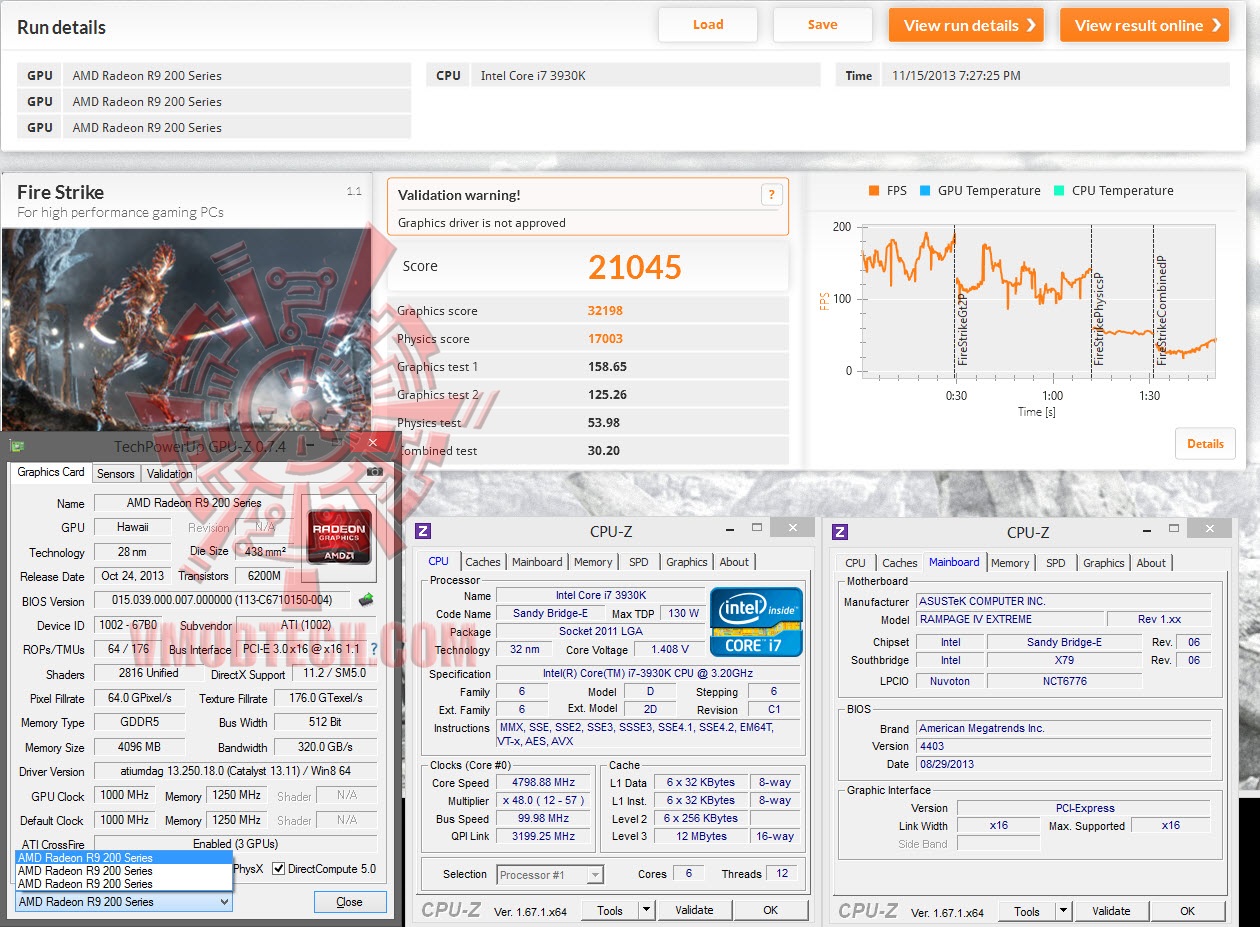Viewport: 1260px width, 927px height.
Task: Open About tab in CPU-Z Mainboard window
Action: pos(1151,563)
